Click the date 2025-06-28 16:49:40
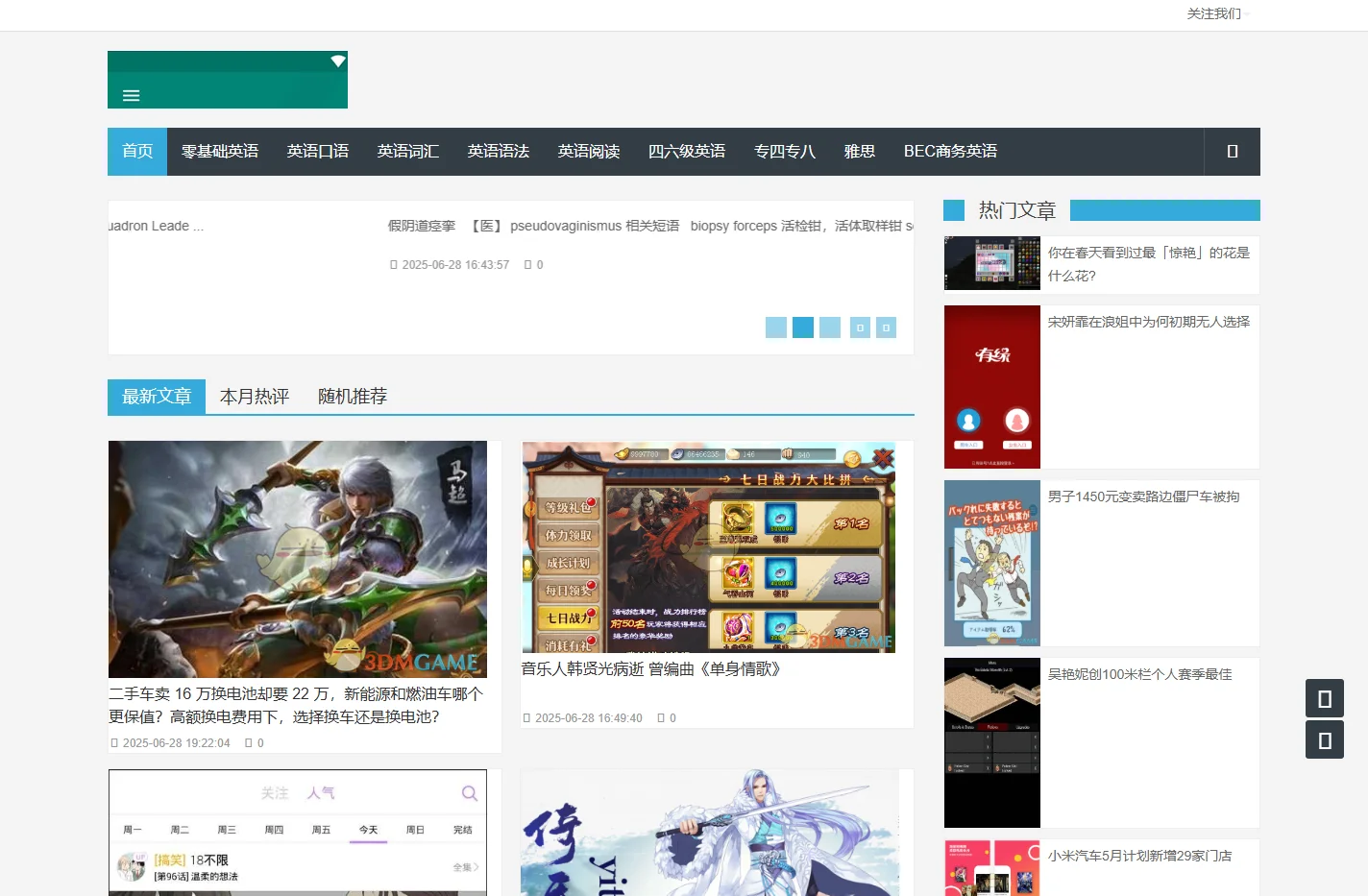1368x896 pixels. tap(589, 718)
